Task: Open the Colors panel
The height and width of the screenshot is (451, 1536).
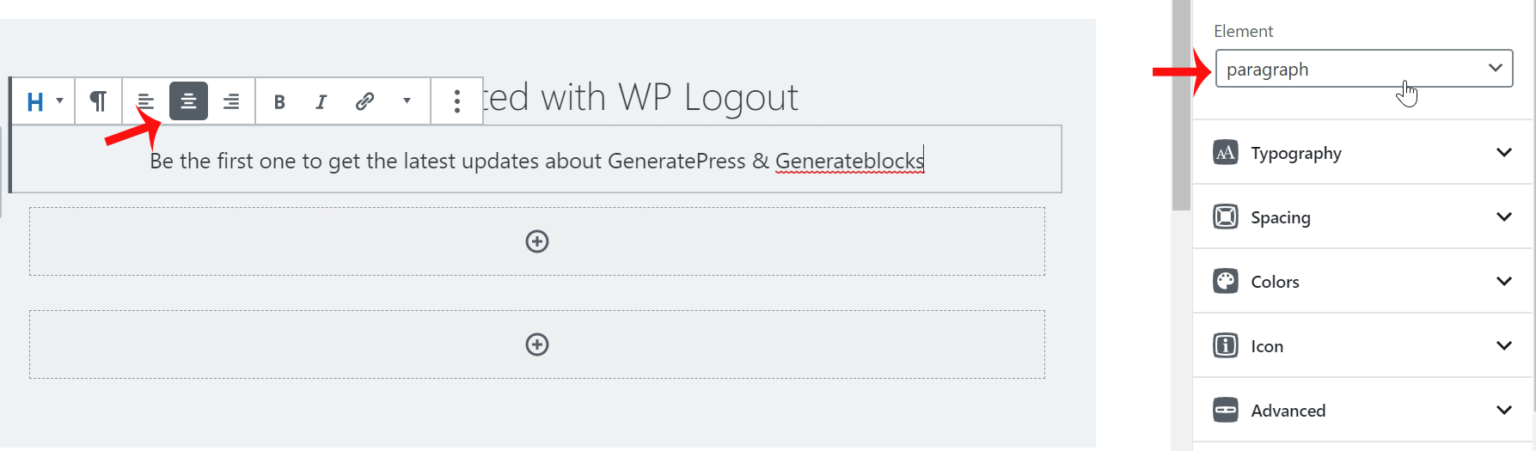Action: point(1363,282)
